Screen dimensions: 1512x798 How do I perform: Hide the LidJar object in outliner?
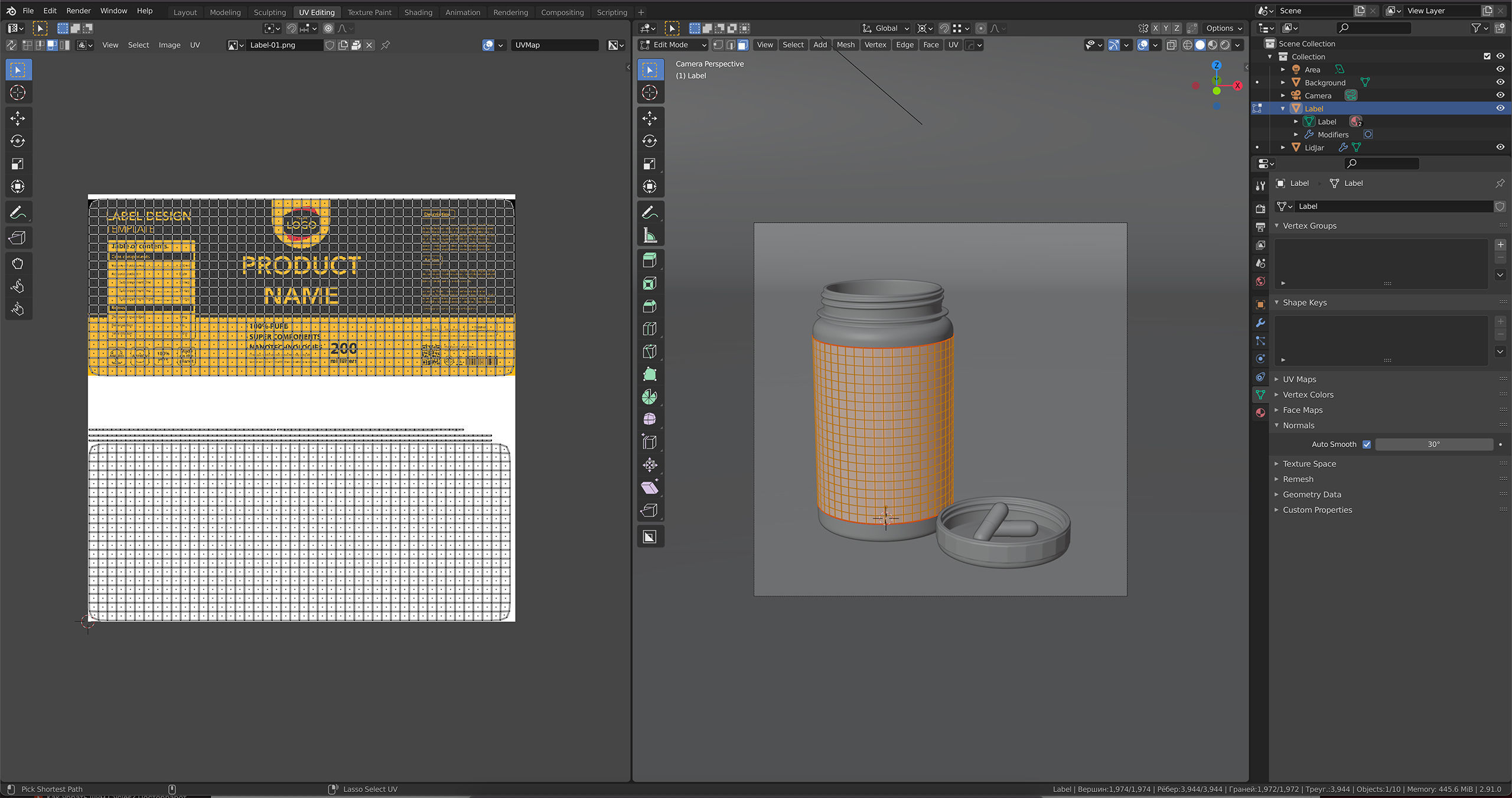(x=1500, y=148)
